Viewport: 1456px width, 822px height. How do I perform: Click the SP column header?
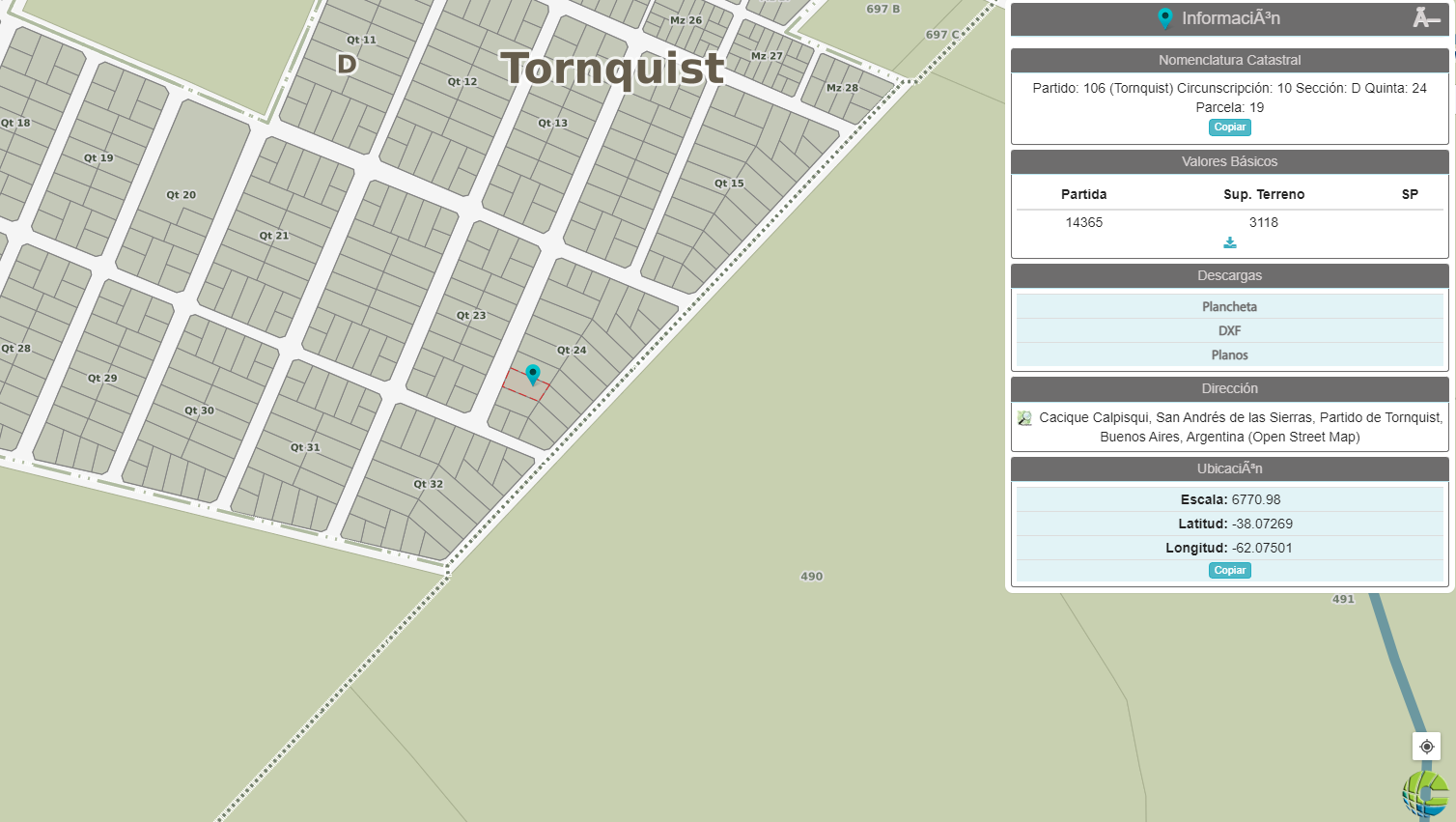[1410, 194]
